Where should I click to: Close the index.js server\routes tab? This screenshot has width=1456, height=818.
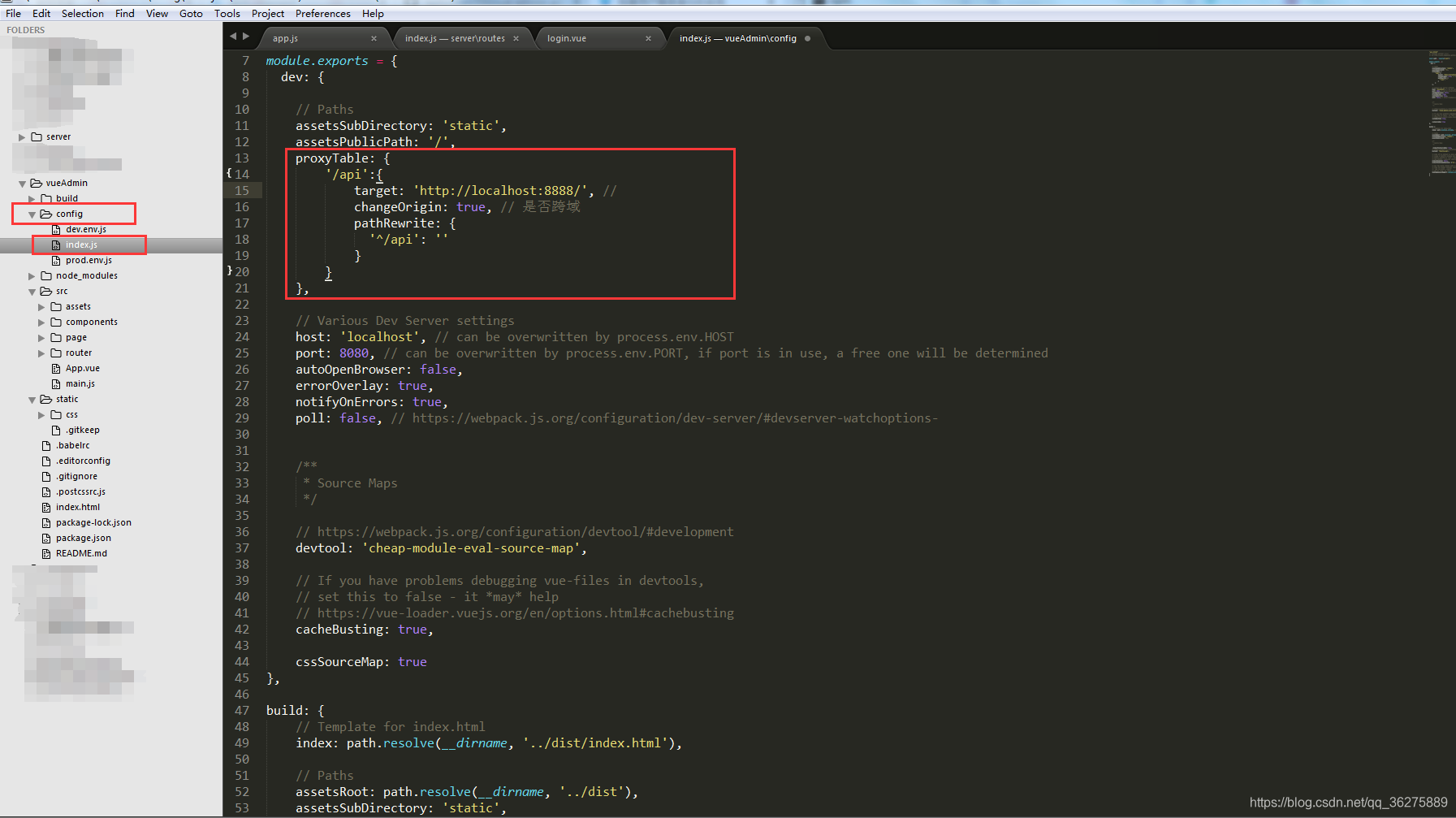pyautogui.click(x=516, y=38)
